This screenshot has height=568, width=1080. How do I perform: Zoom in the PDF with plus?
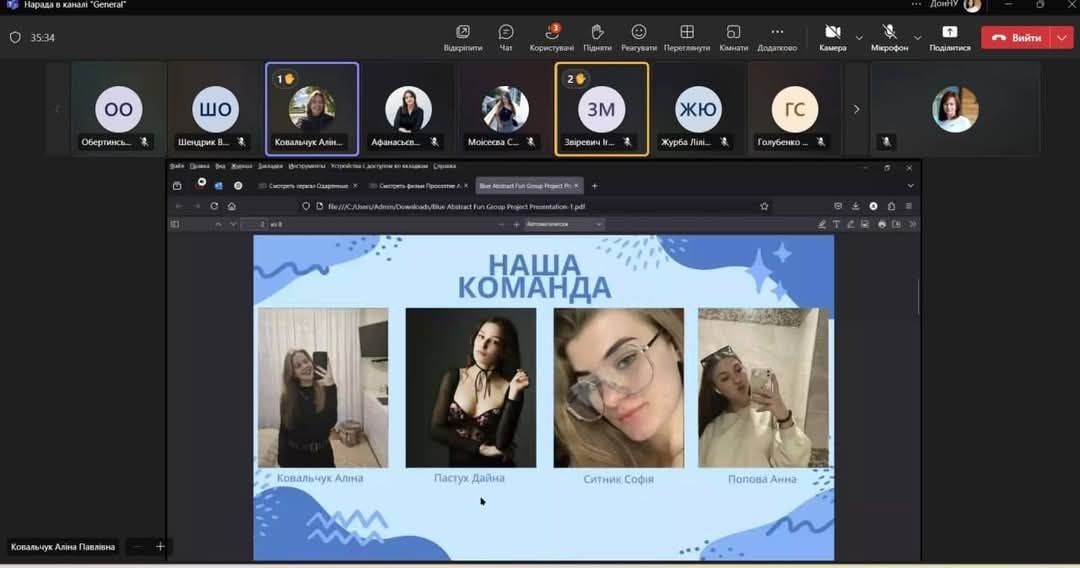click(x=516, y=224)
